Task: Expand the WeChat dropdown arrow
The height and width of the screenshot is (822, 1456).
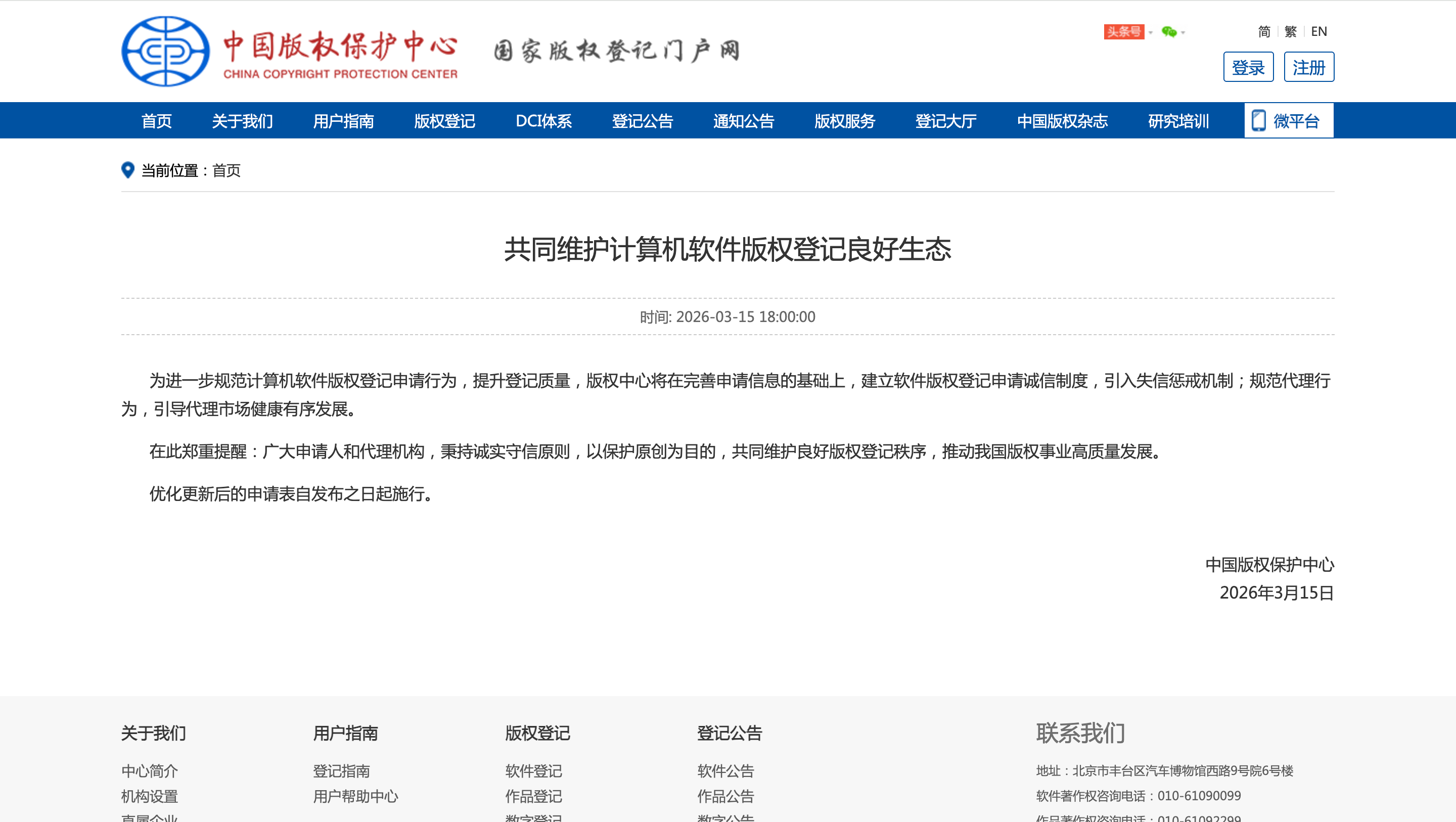Action: click(1183, 33)
